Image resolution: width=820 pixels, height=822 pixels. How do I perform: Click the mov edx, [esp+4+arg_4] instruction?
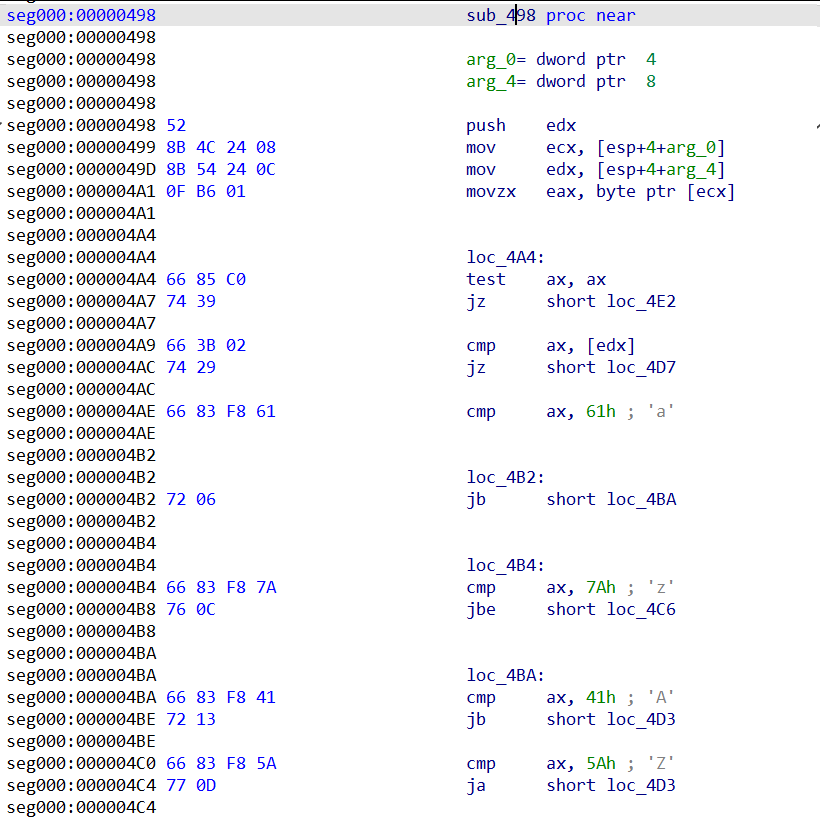pos(596,169)
